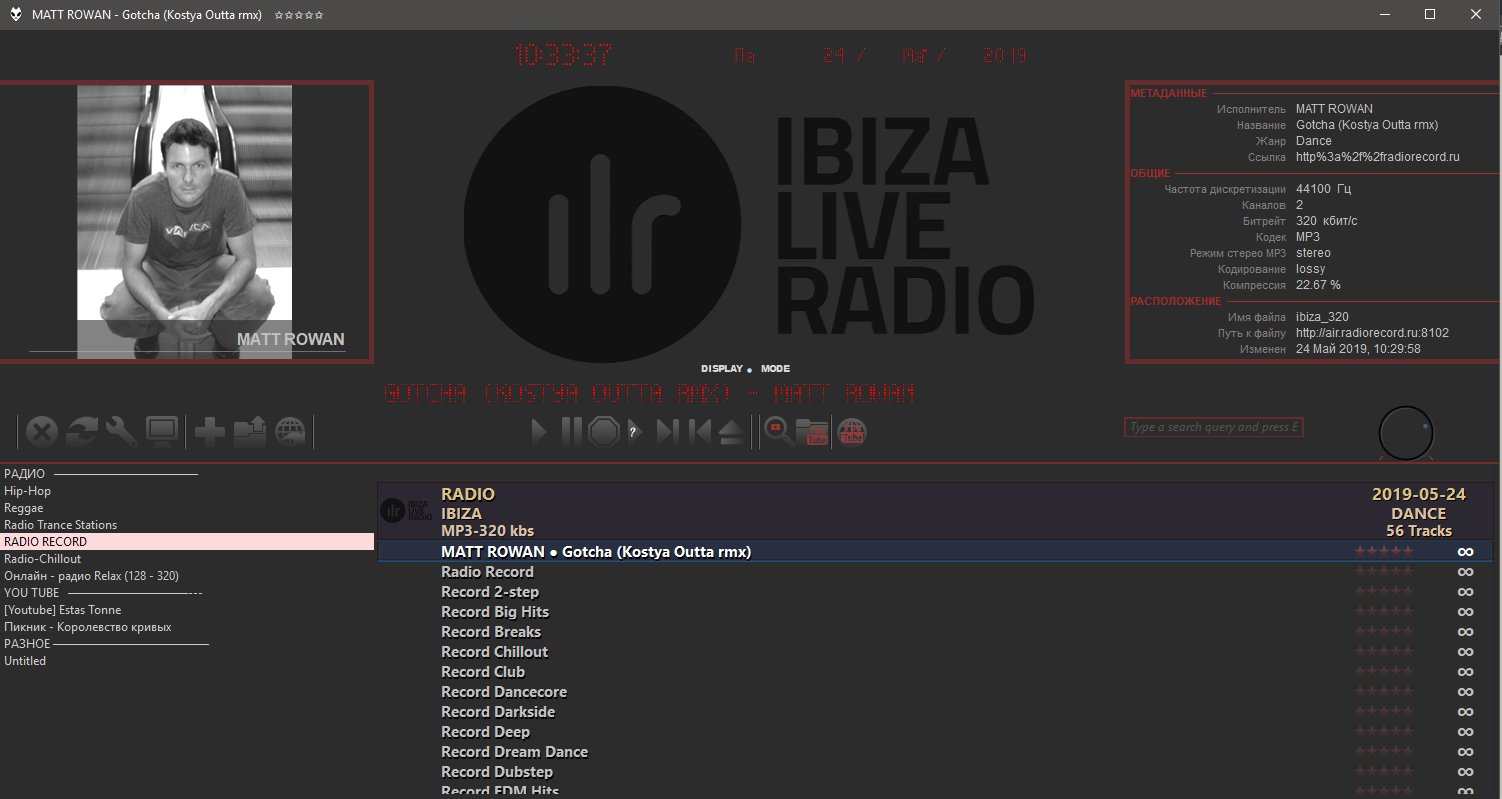Toggle the DISPLAY MODE switch
1502x799 pixels.
(x=749, y=369)
